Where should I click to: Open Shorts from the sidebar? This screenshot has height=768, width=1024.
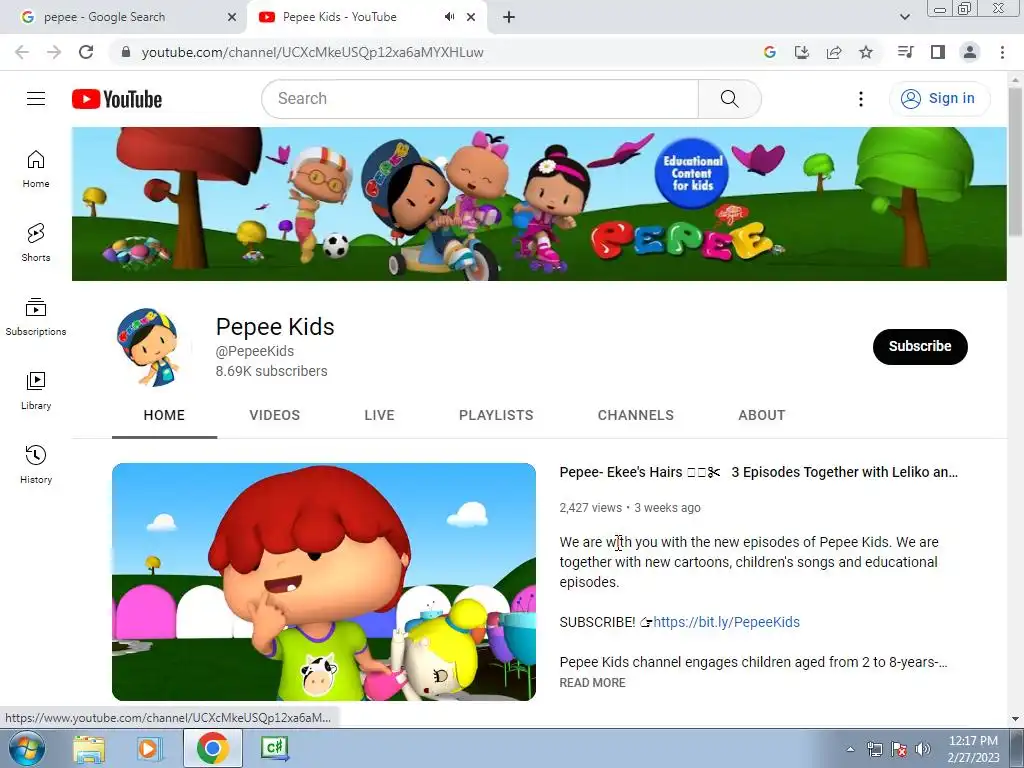(36, 243)
